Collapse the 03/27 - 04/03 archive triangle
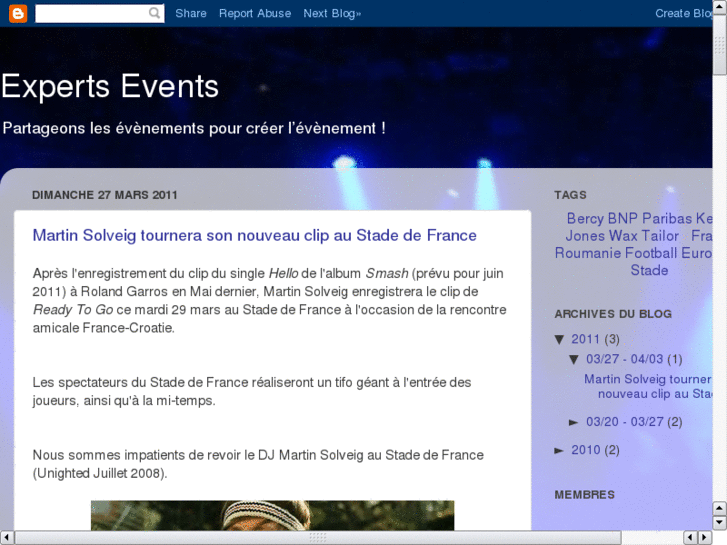 [574, 359]
